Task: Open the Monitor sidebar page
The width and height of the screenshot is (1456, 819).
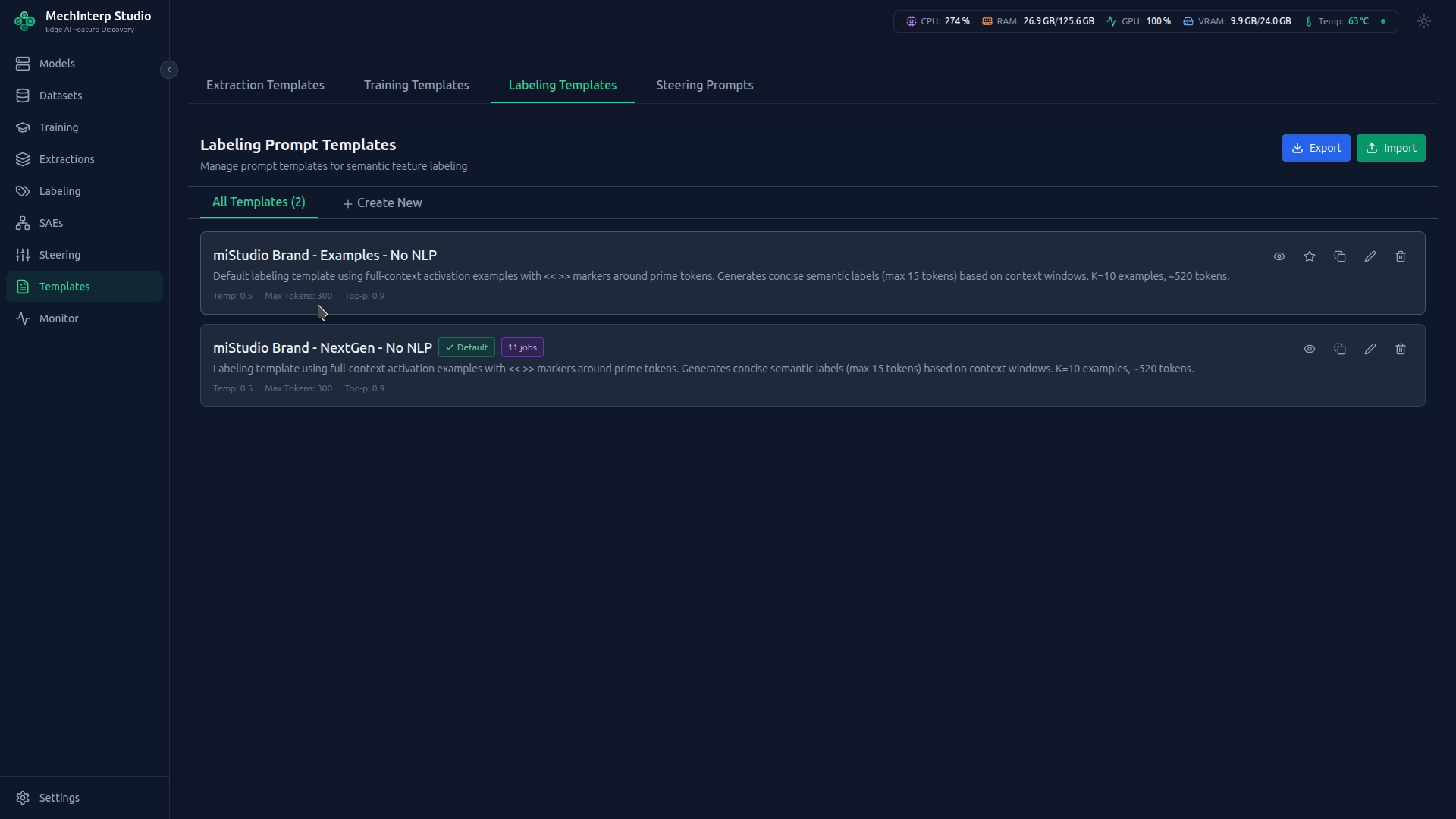Action: pos(84,318)
